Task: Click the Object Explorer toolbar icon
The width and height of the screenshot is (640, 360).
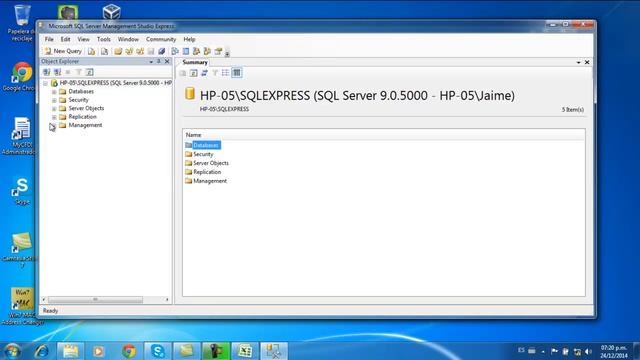Action: 196,51
